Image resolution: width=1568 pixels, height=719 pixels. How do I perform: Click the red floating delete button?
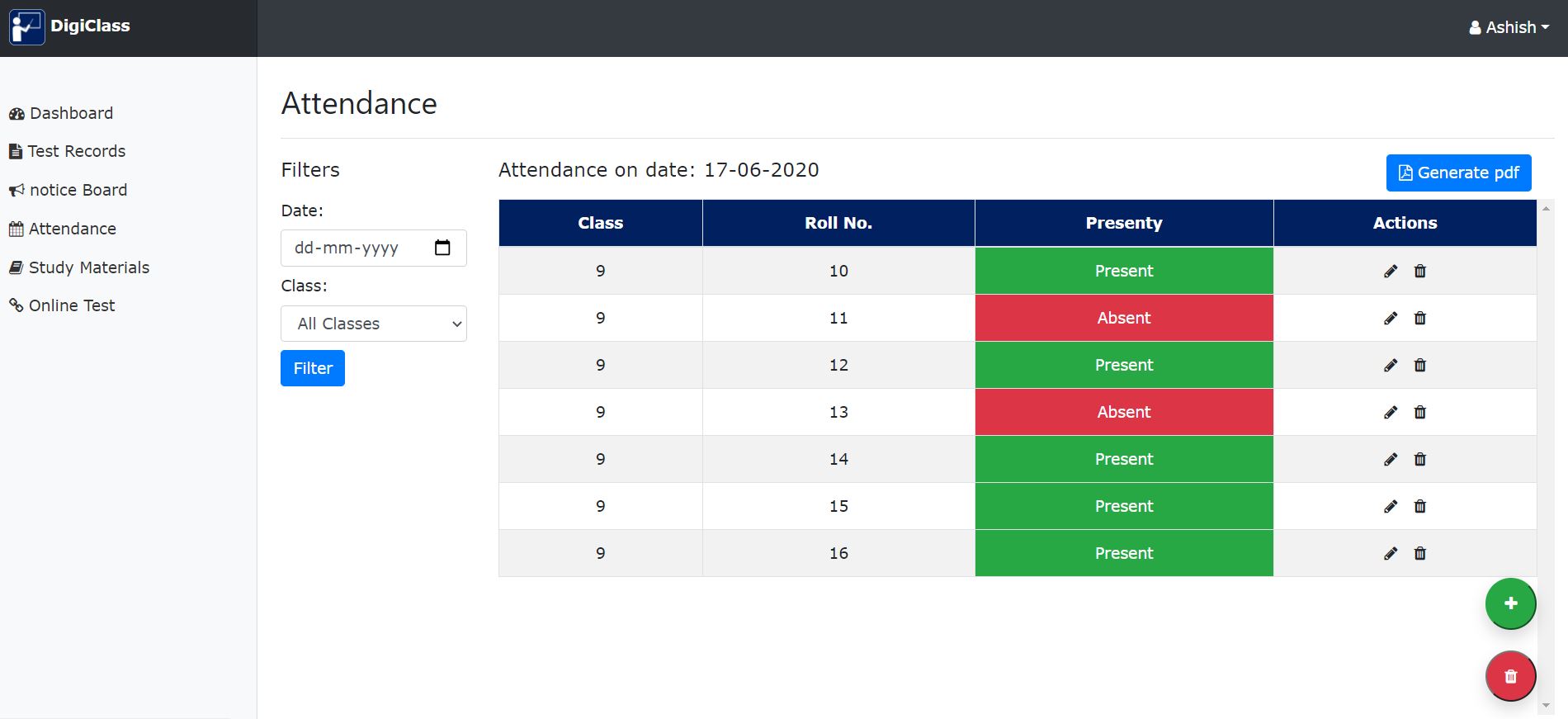[1510, 676]
